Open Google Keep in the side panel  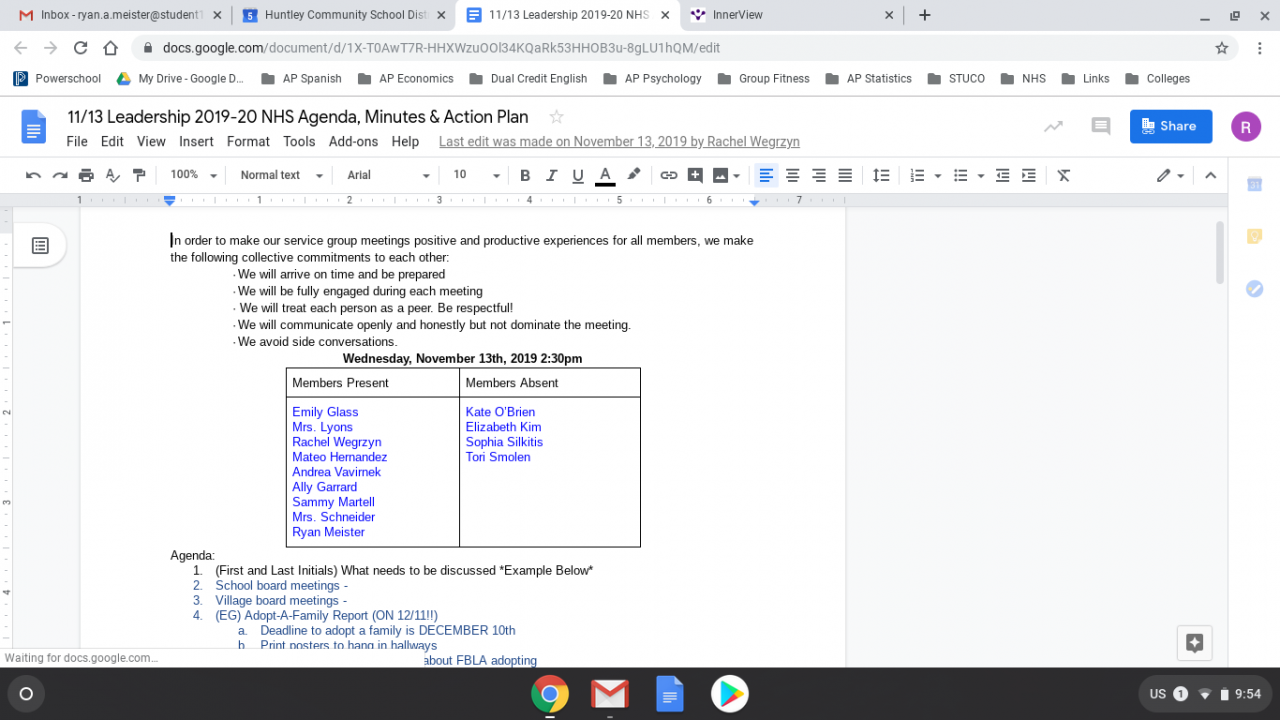coord(1254,236)
